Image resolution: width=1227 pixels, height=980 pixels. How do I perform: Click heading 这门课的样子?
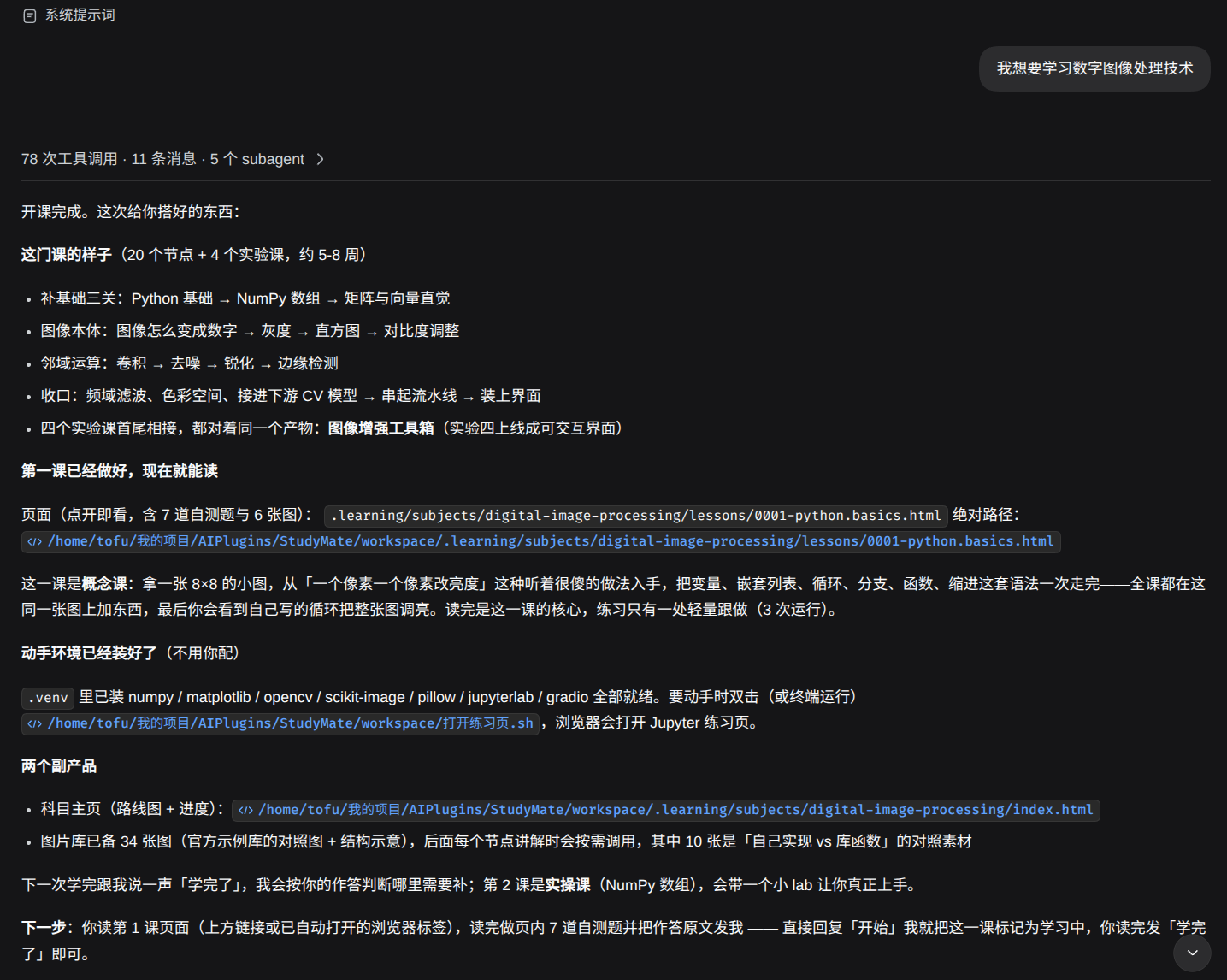(67, 255)
